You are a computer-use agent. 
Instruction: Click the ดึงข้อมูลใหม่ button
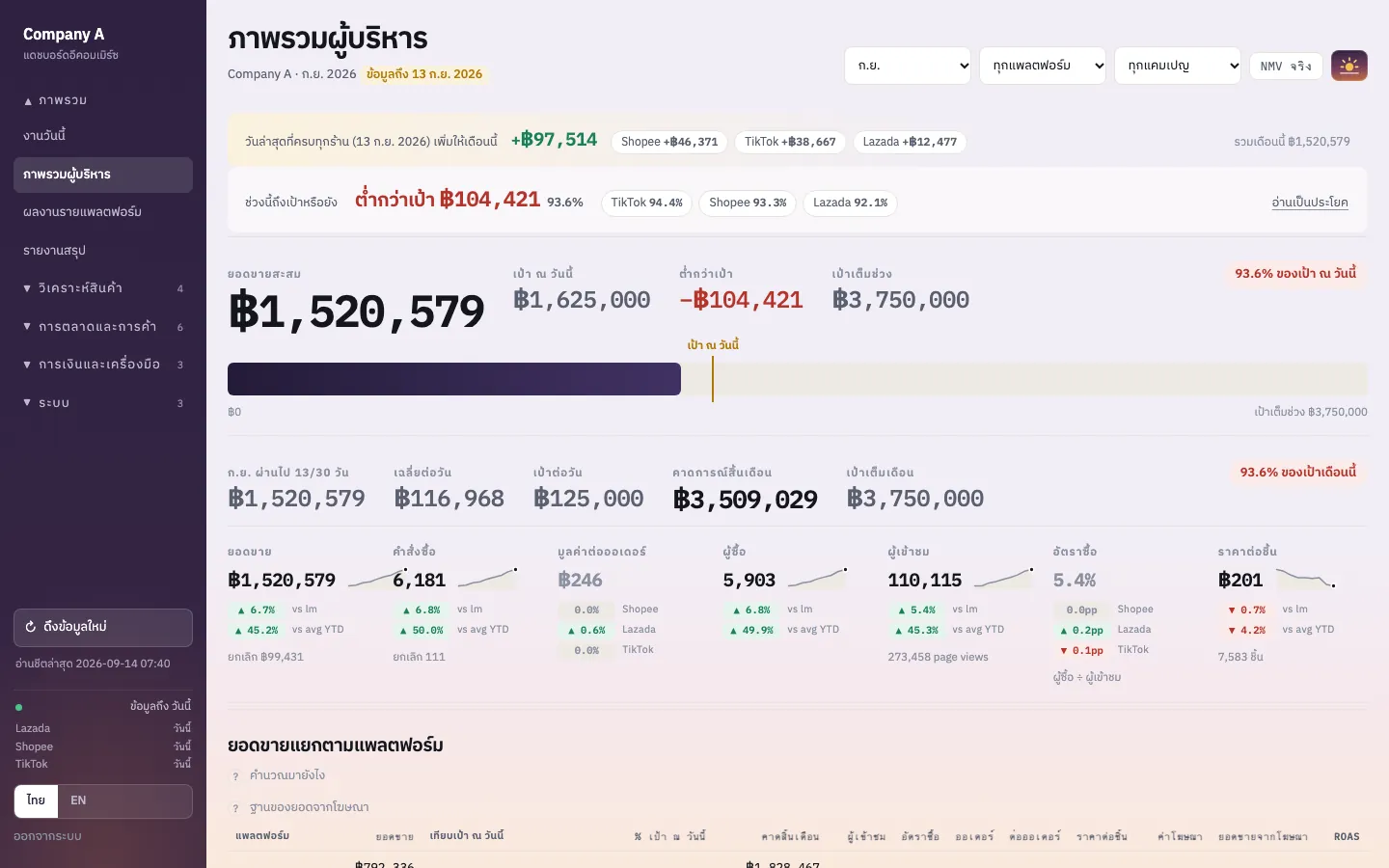coord(103,627)
